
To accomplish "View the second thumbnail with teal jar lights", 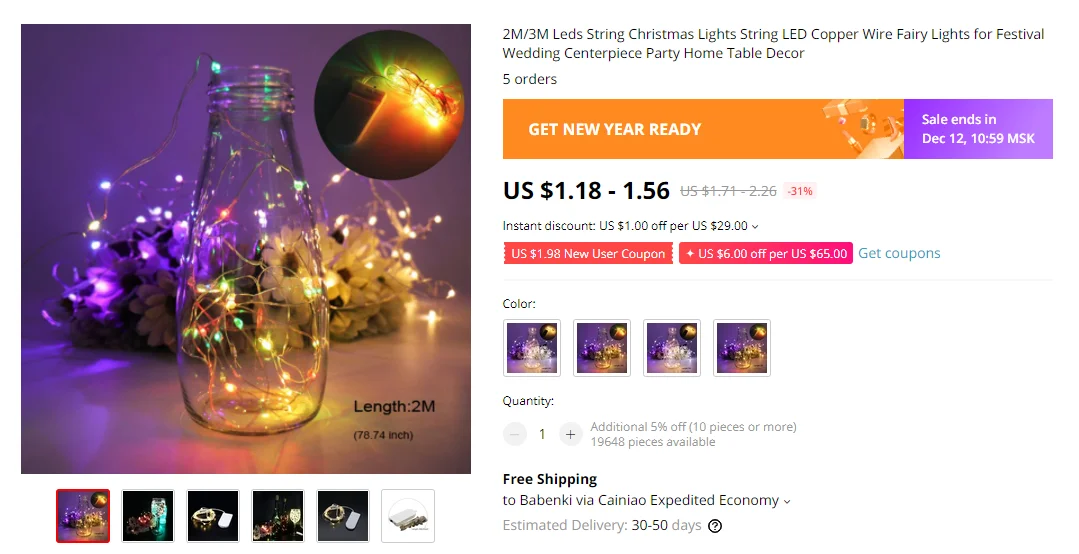I will point(148,516).
